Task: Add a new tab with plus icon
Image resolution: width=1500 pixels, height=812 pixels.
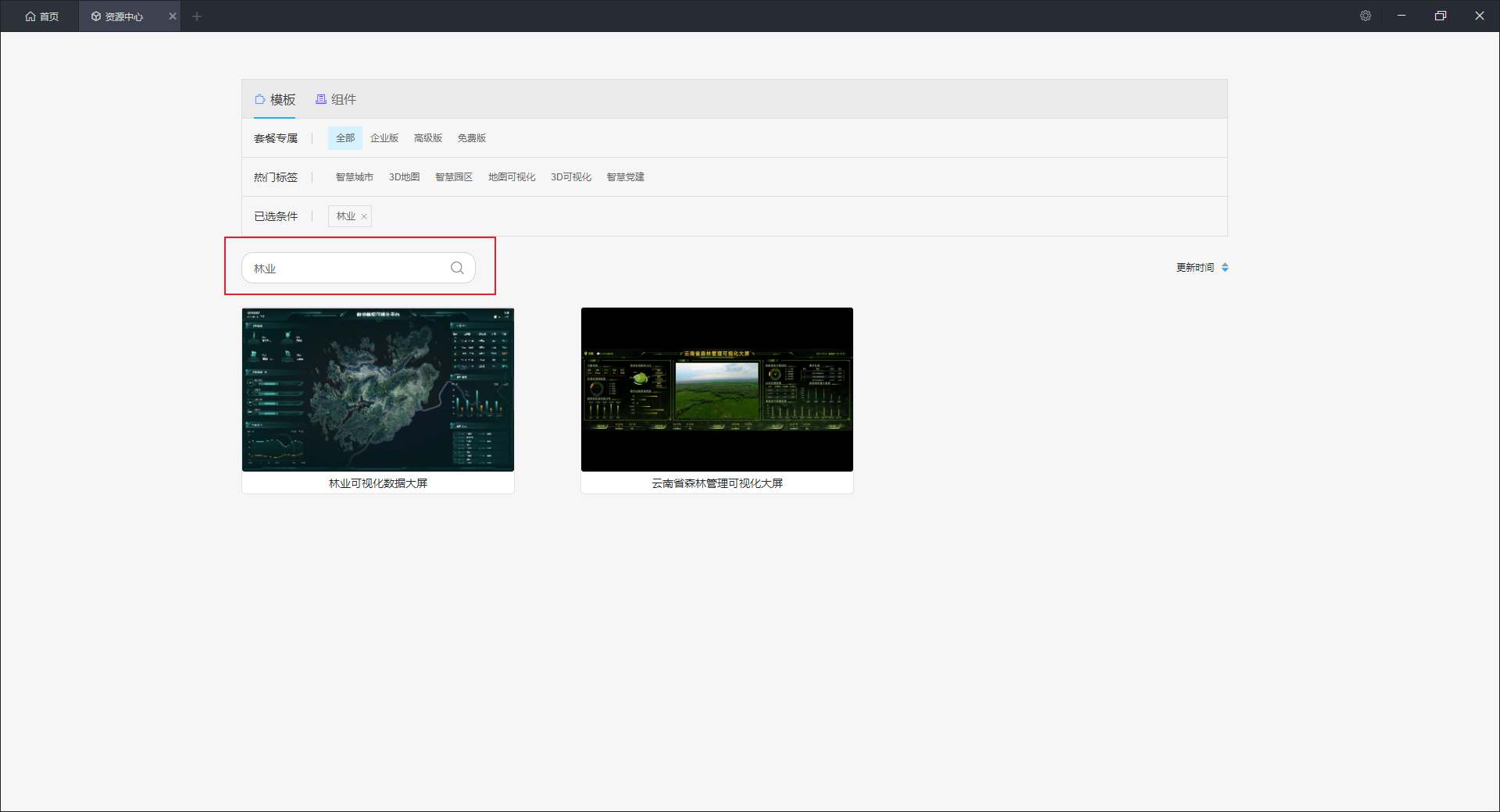Action: point(197,16)
